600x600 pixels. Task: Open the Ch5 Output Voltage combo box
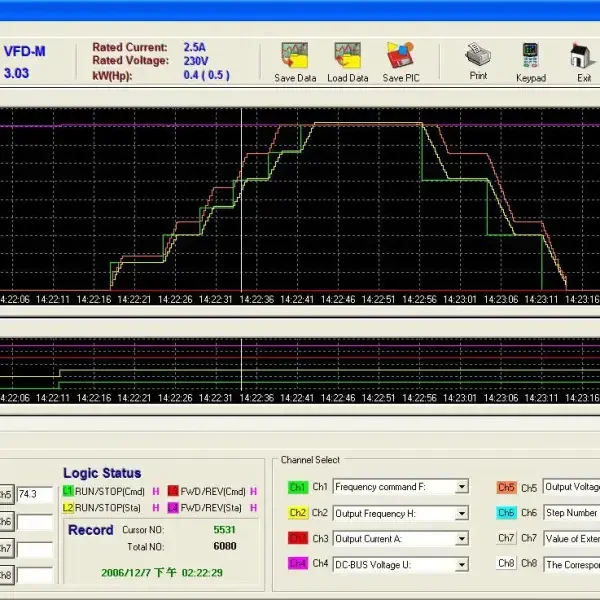click(571, 487)
